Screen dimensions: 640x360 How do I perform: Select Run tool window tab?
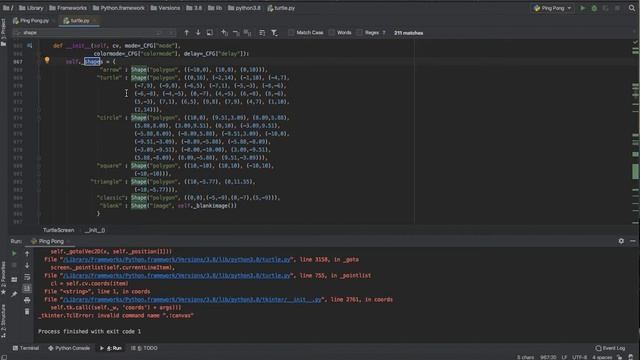click(111, 348)
